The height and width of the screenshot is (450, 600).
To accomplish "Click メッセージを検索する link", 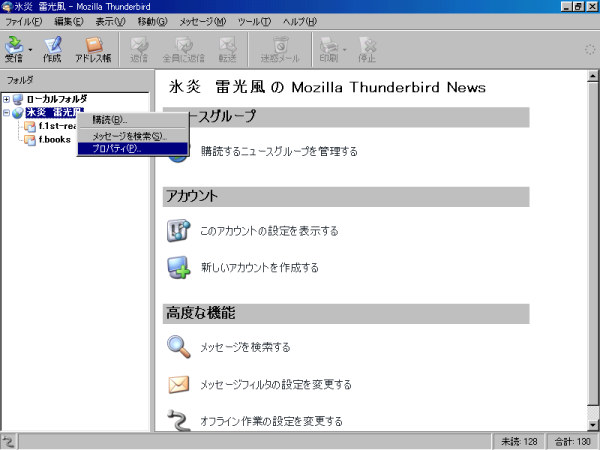I will [245, 347].
